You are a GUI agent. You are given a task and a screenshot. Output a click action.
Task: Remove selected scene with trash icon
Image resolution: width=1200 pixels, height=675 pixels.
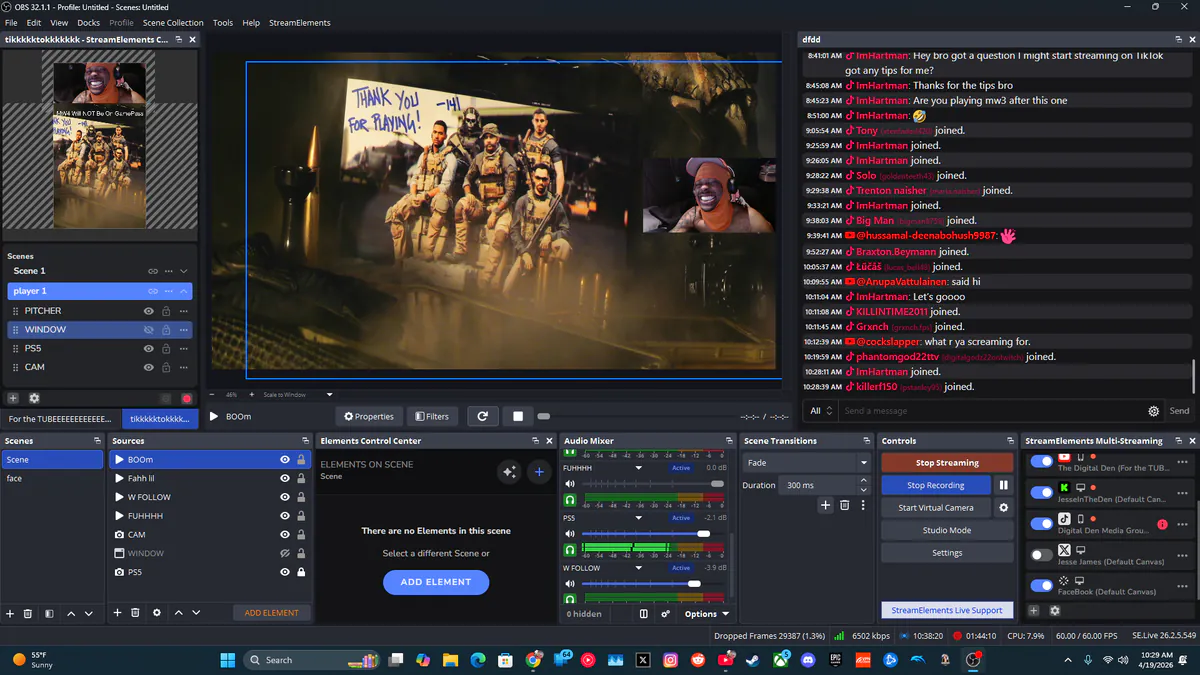(x=28, y=613)
